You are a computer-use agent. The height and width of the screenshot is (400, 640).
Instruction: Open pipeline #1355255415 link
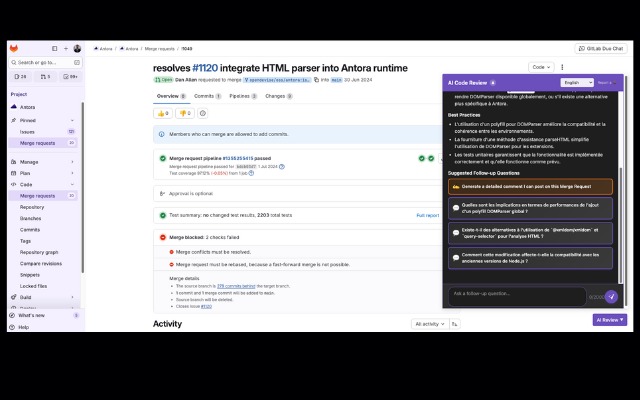tap(238, 158)
